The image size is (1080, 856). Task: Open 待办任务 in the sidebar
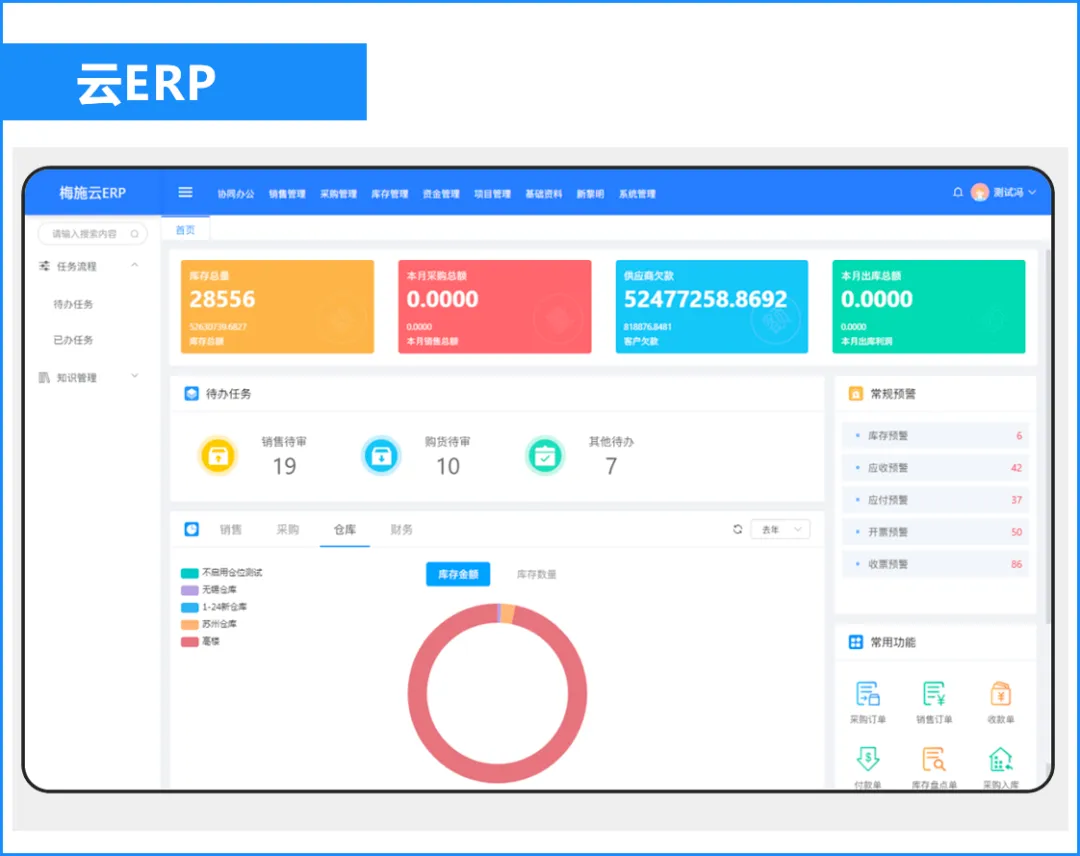click(73, 304)
